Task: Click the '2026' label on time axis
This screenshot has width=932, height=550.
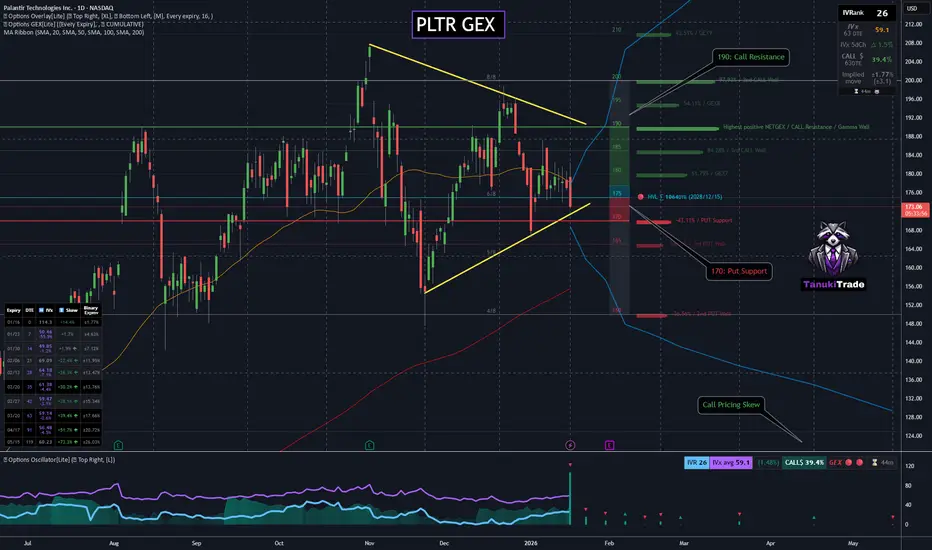Action: coord(531,543)
